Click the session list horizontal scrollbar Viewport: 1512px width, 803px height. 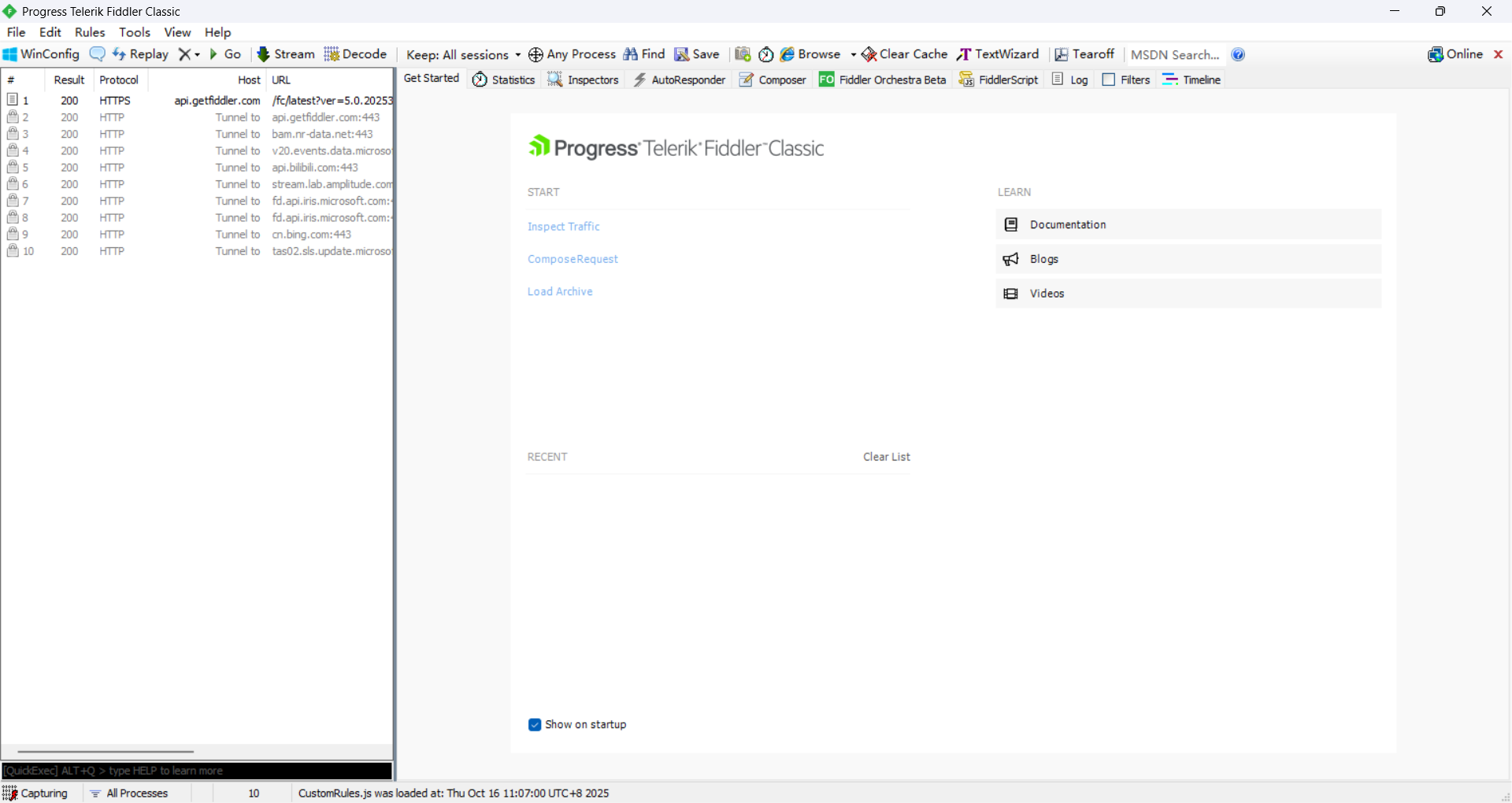click(x=106, y=752)
